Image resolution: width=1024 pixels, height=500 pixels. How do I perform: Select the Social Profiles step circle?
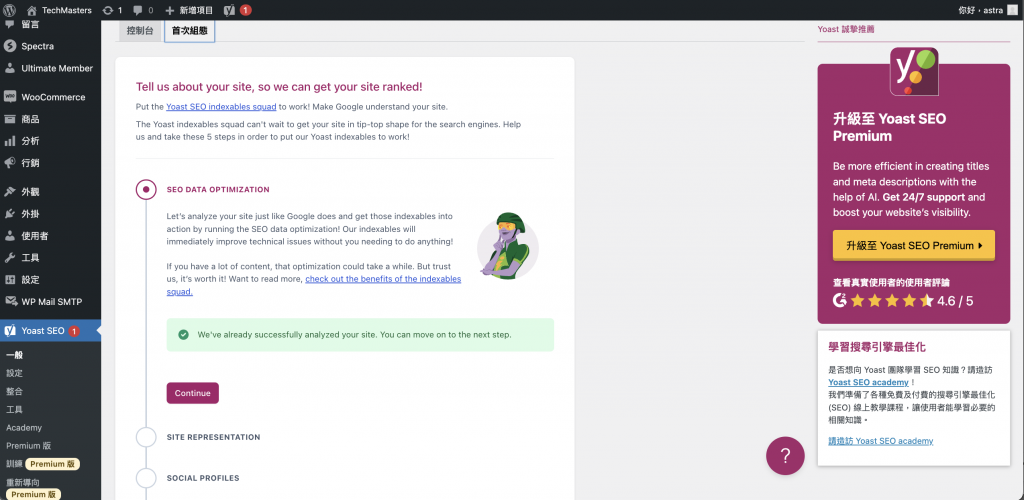point(146,478)
